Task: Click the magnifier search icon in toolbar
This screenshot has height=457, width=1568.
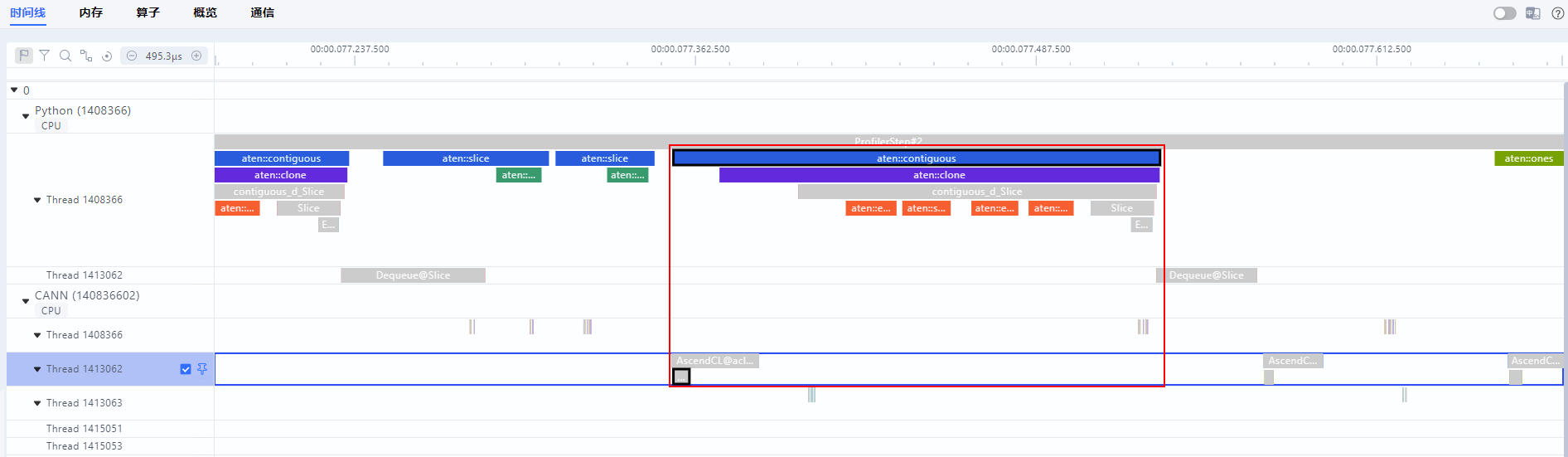Action: pyautogui.click(x=65, y=56)
